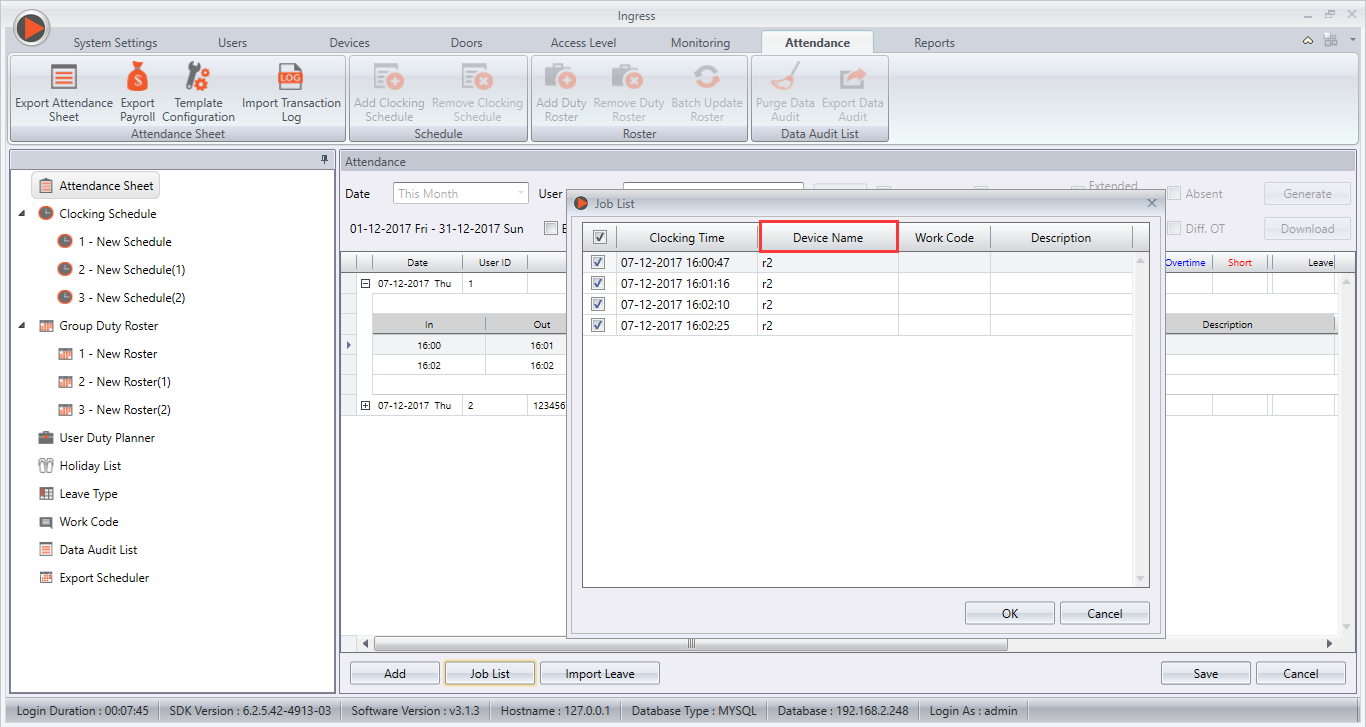Click the Purge Data Audit broom icon

[x=785, y=77]
